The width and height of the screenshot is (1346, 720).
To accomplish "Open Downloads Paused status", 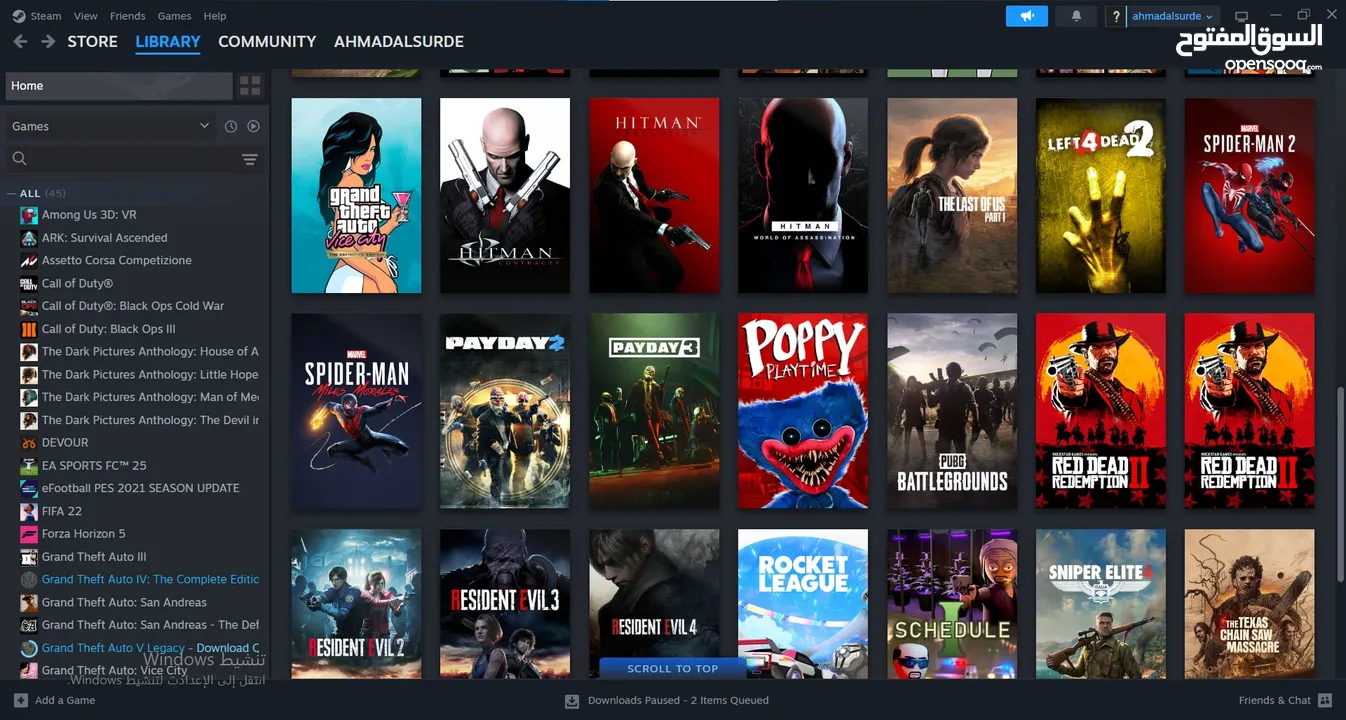I will point(667,701).
